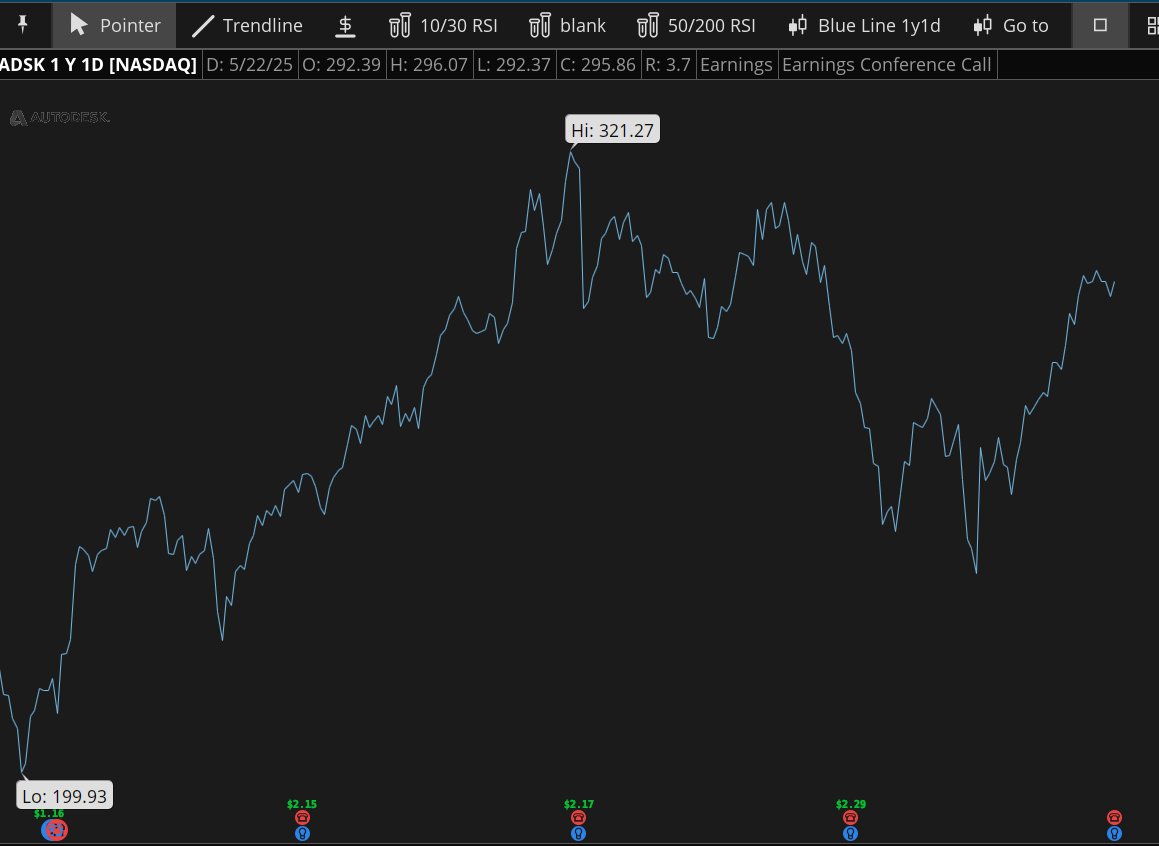
Task: Click the blue lightbulb icon below $2.15
Action: [x=302, y=833]
